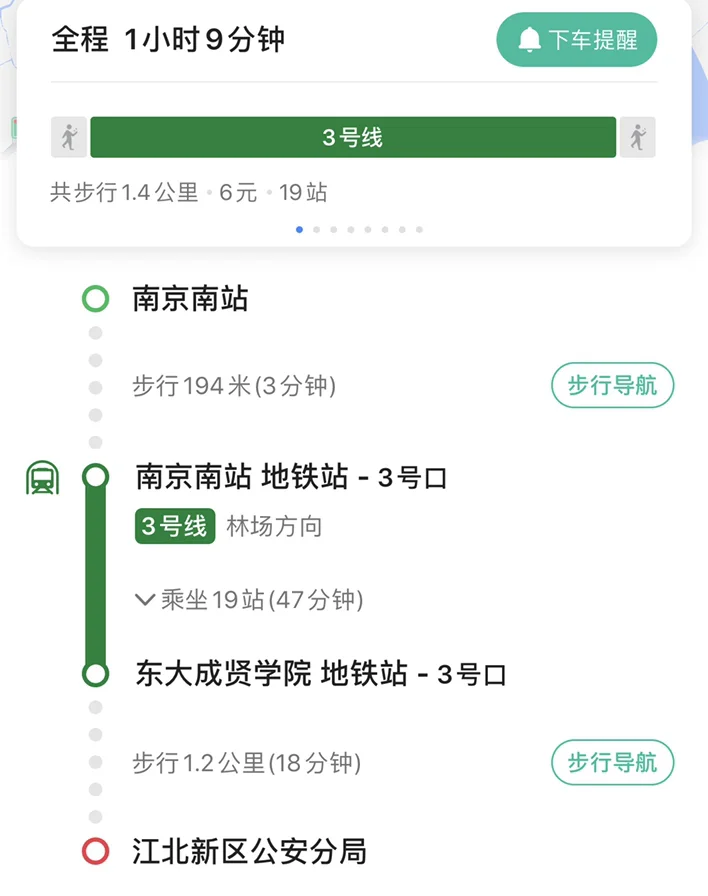
Task: Enable the 下车提醒 get-off alert
Action: (x=576, y=39)
